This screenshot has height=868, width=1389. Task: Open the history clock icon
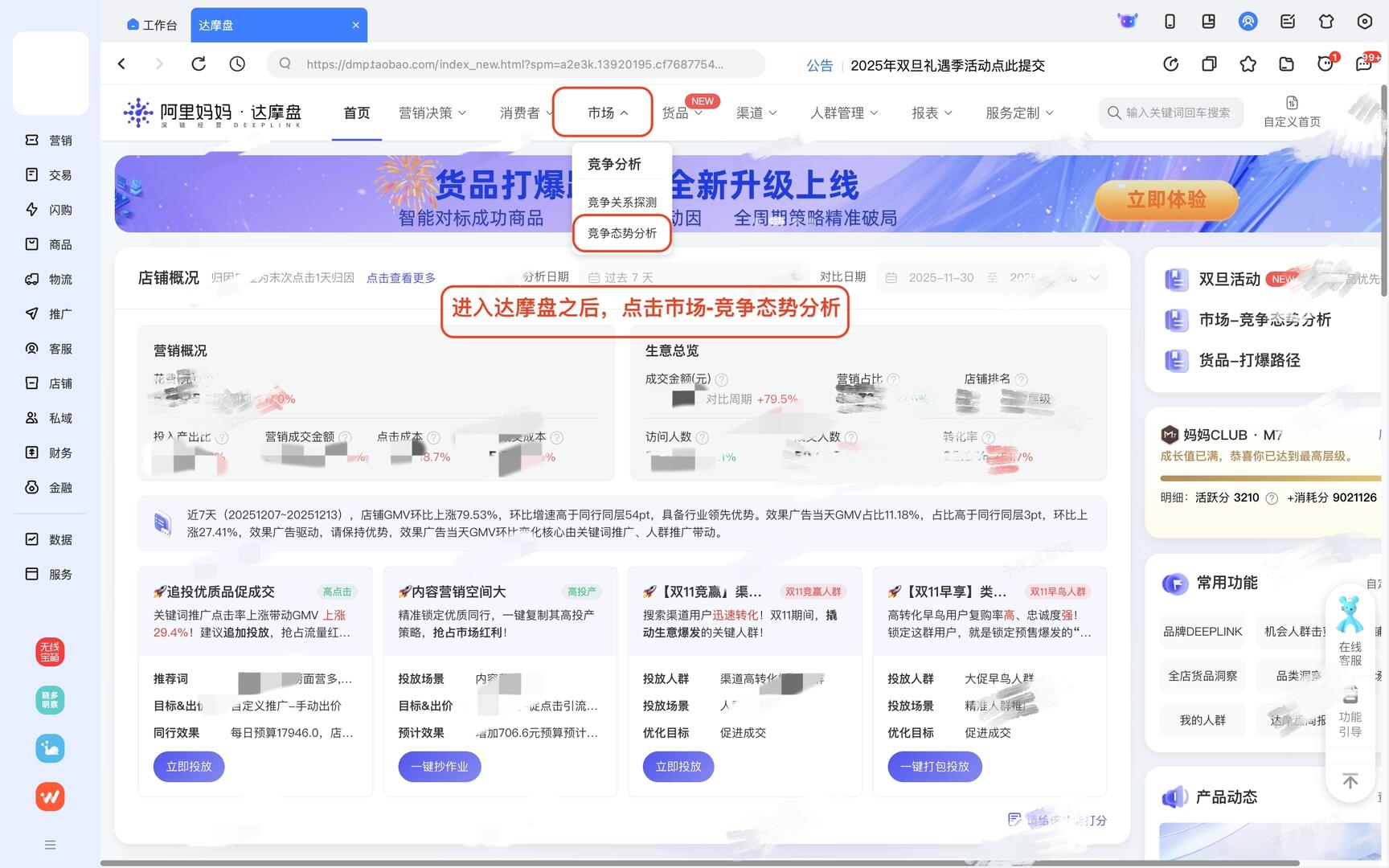coord(237,63)
